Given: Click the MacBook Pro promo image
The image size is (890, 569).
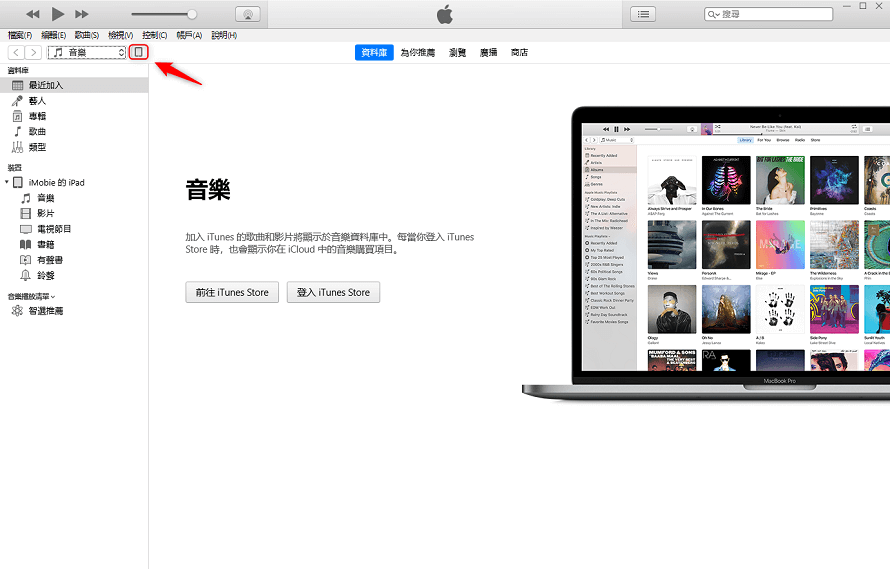Looking at the screenshot, I should (x=706, y=253).
